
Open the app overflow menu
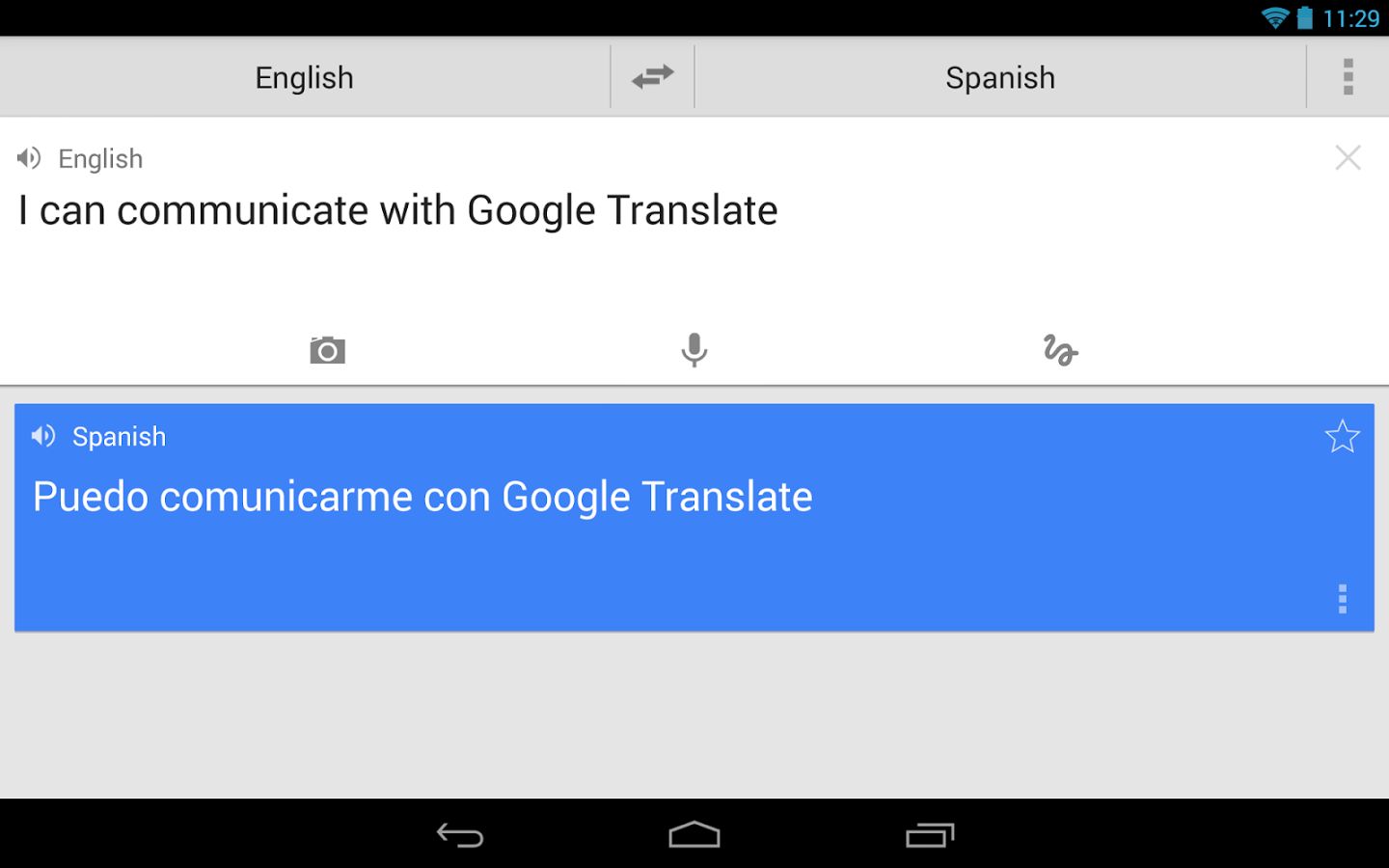(1348, 77)
